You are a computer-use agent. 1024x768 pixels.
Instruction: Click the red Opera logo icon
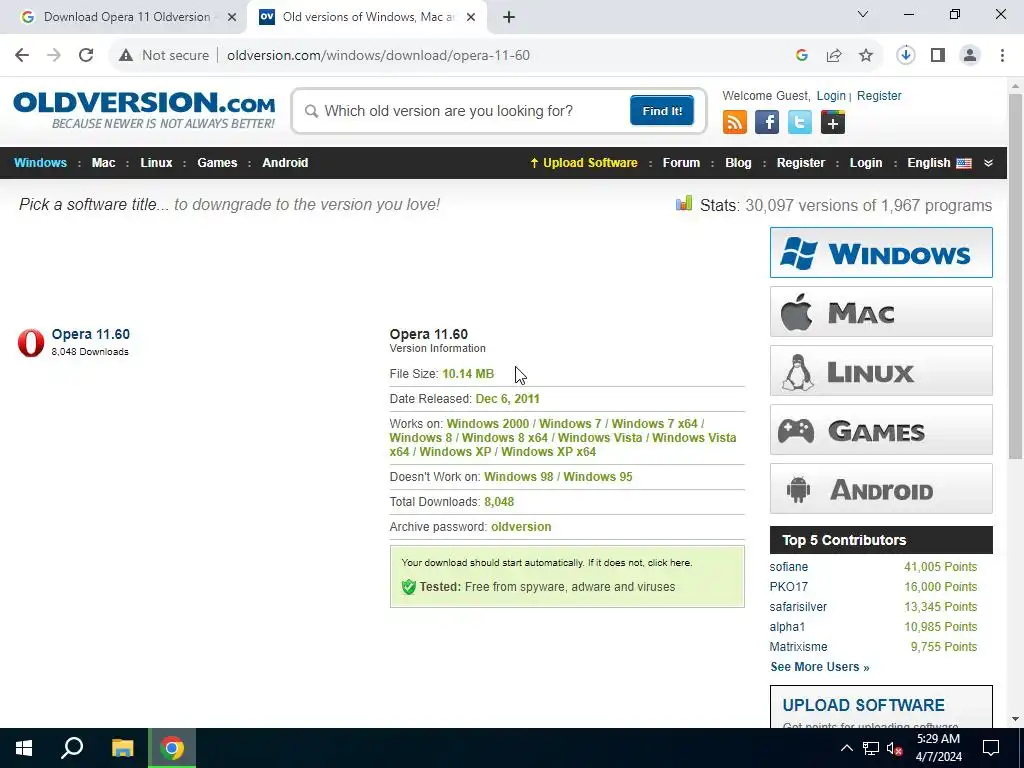31,343
